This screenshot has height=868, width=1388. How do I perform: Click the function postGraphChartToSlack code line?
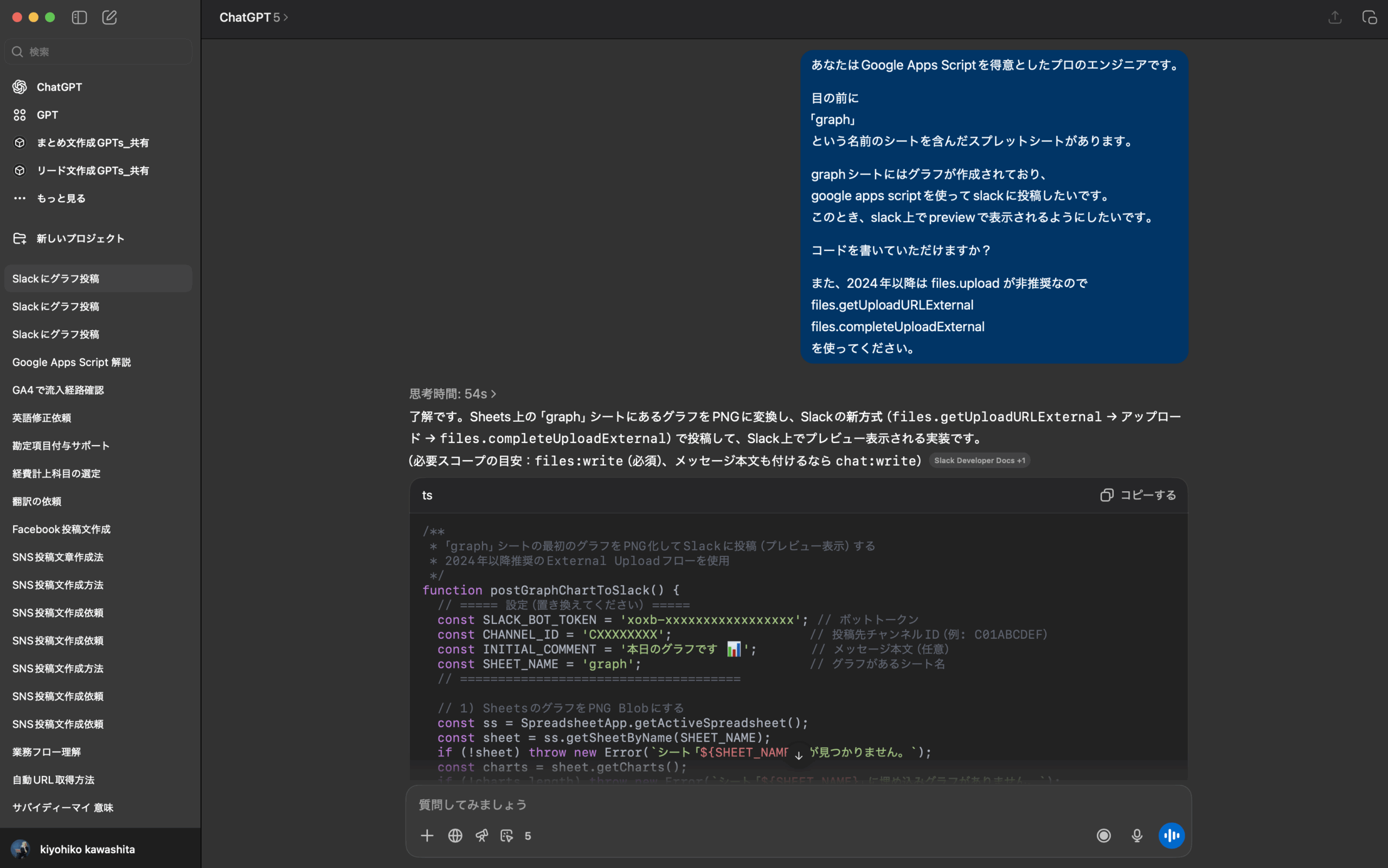tap(551, 590)
